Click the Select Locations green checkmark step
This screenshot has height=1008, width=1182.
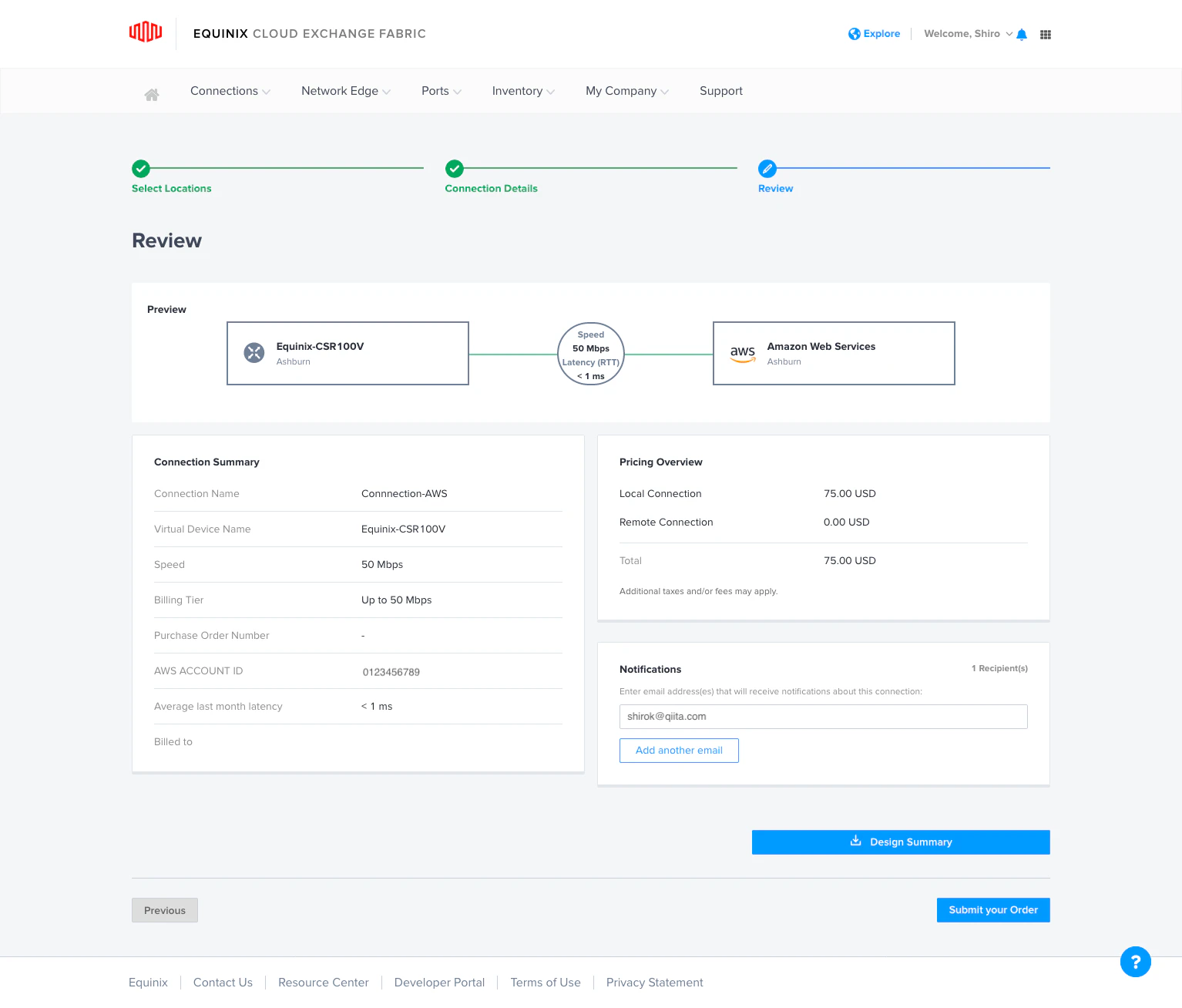coord(140,169)
